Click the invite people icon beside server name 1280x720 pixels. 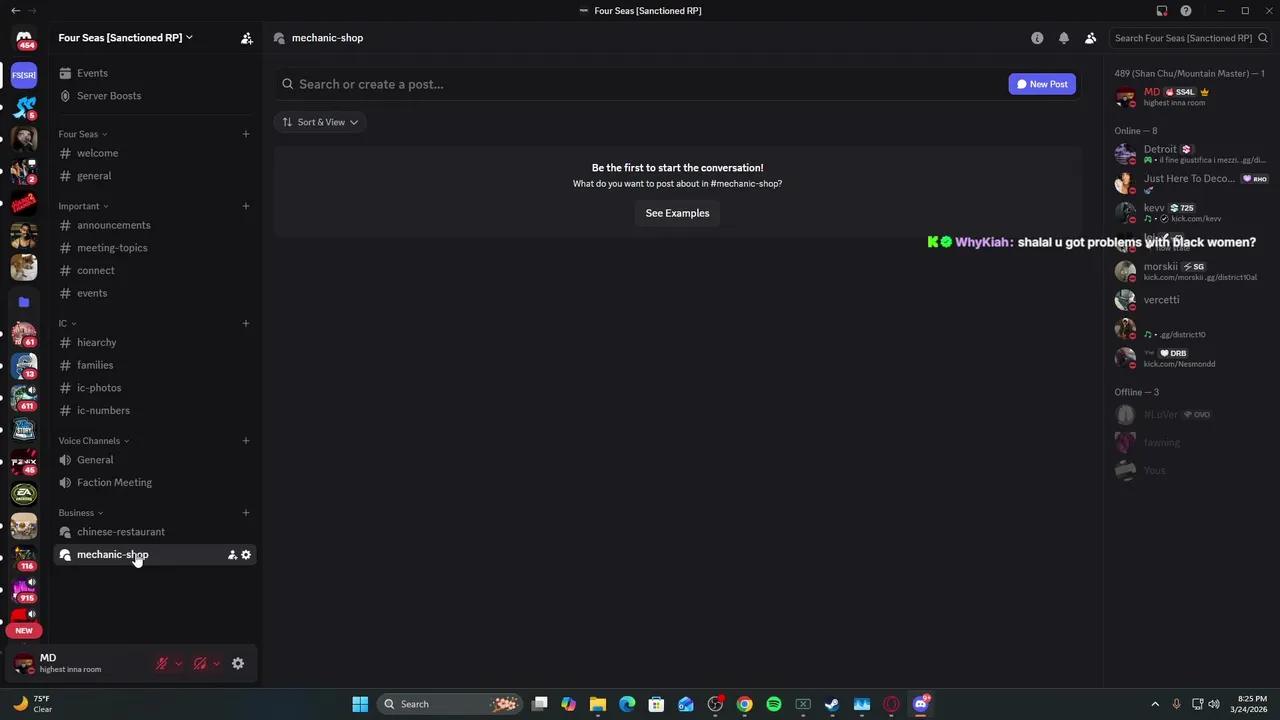[x=246, y=38]
